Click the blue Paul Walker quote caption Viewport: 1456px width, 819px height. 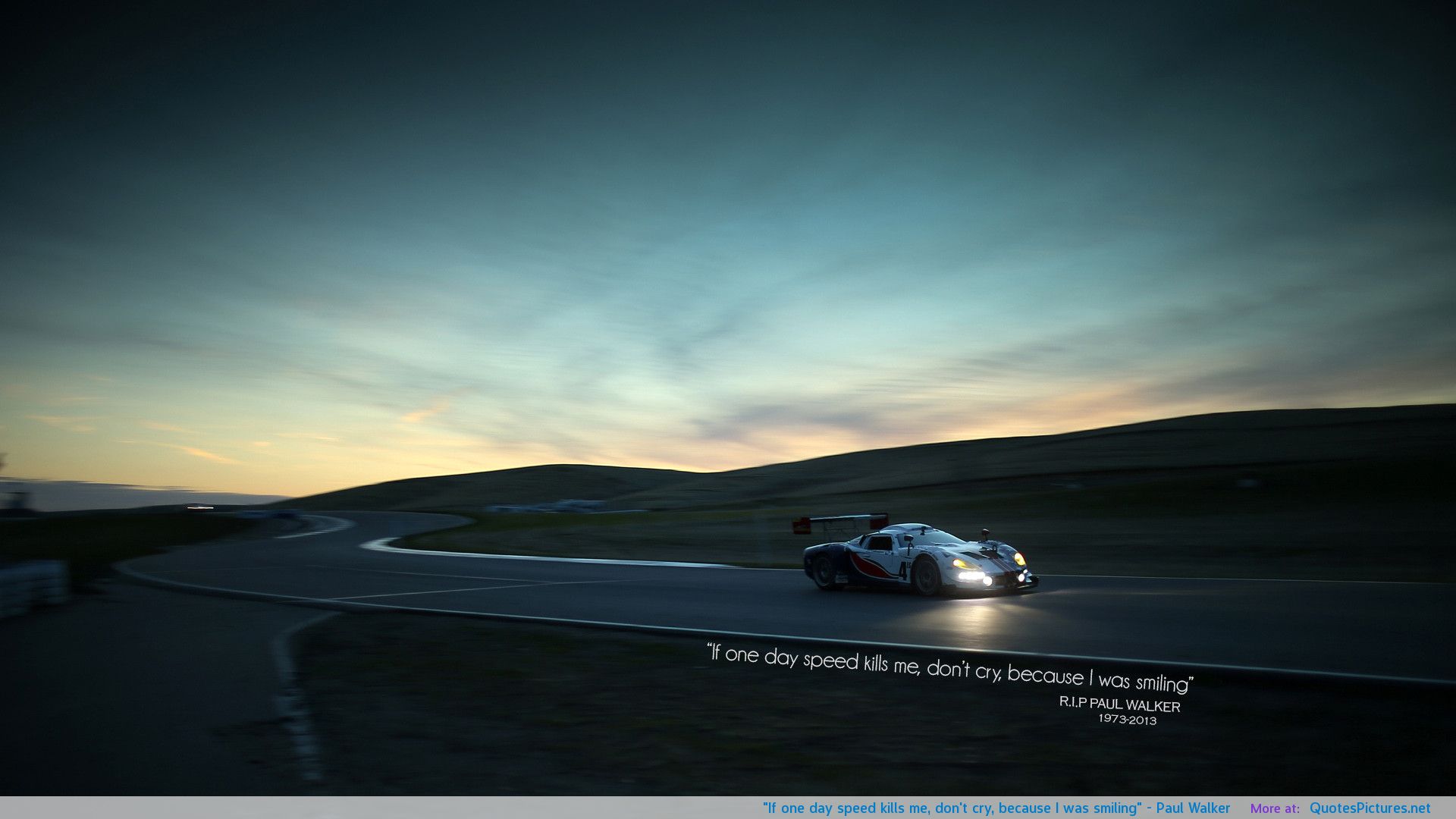tap(996, 808)
